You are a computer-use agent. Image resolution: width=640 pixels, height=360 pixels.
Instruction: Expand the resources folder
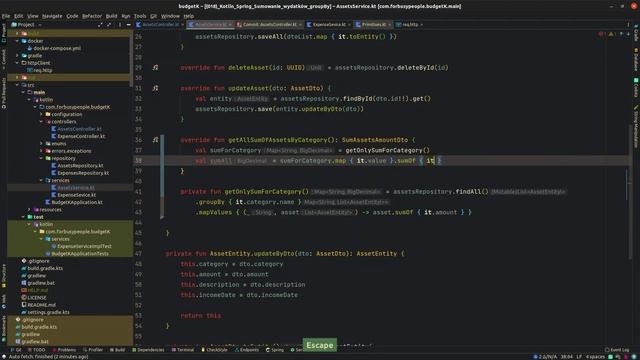pyautogui.click(x=29, y=210)
